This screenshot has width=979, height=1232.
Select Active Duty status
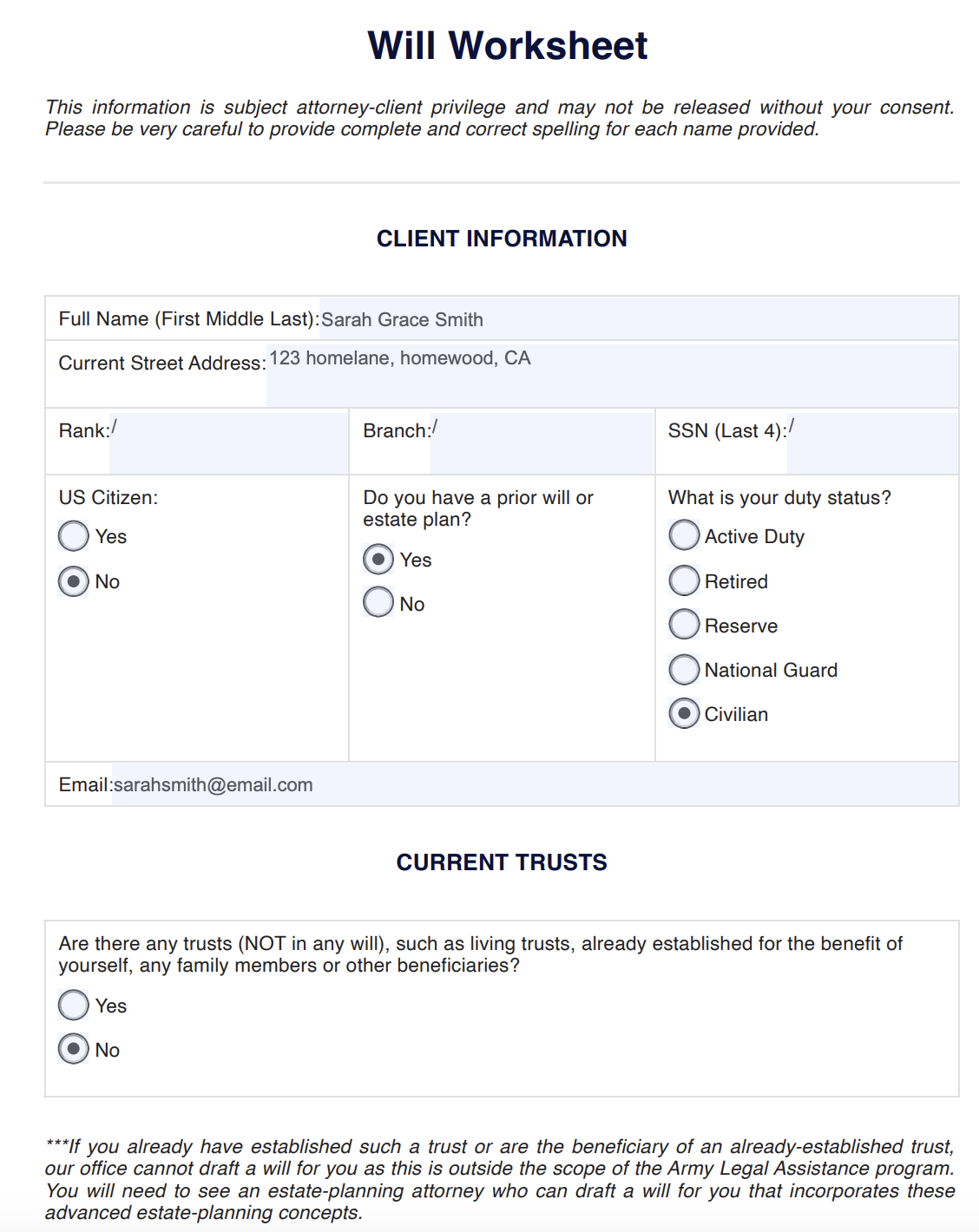pyautogui.click(x=684, y=535)
